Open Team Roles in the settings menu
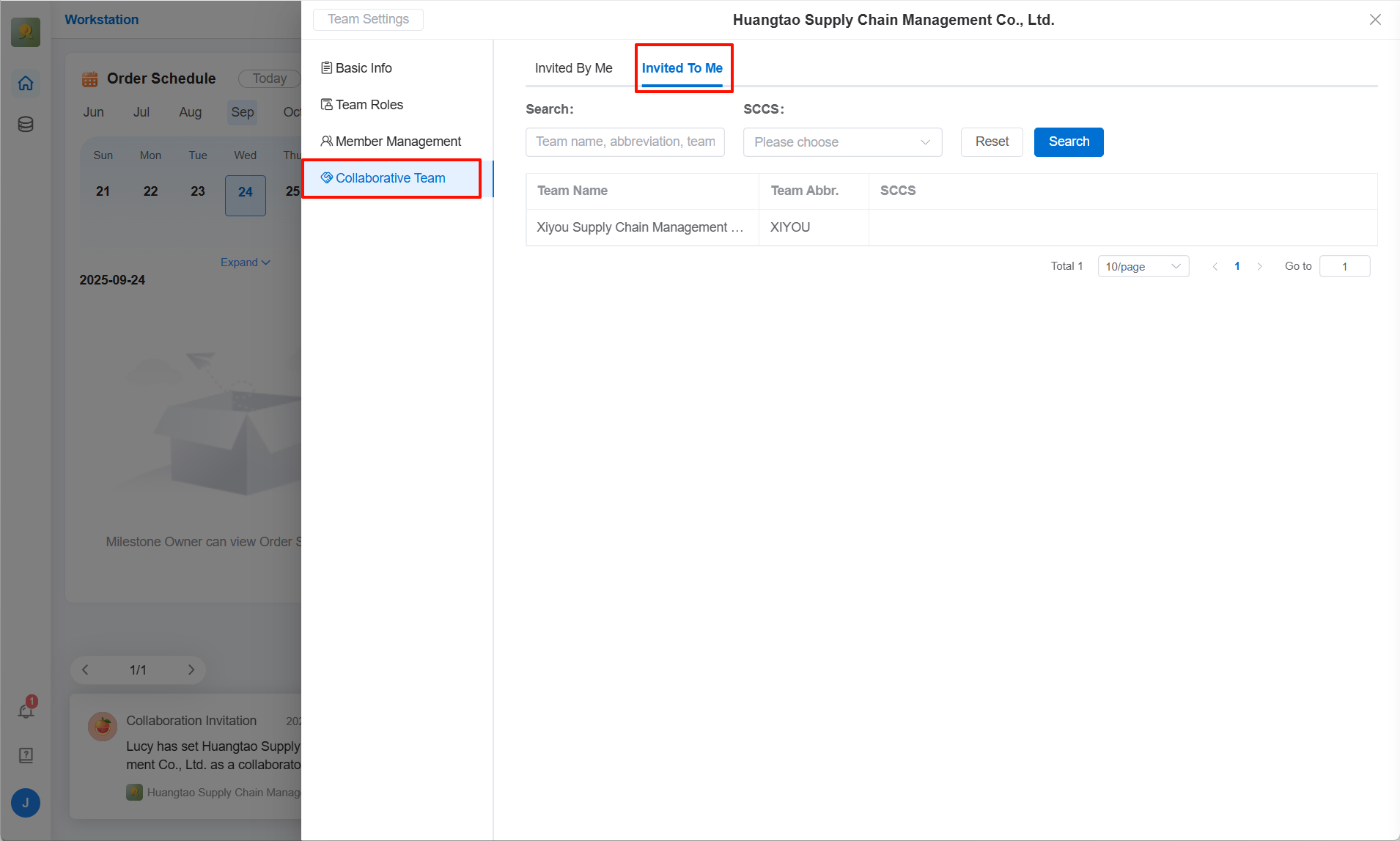The height and width of the screenshot is (841, 1400). click(369, 105)
